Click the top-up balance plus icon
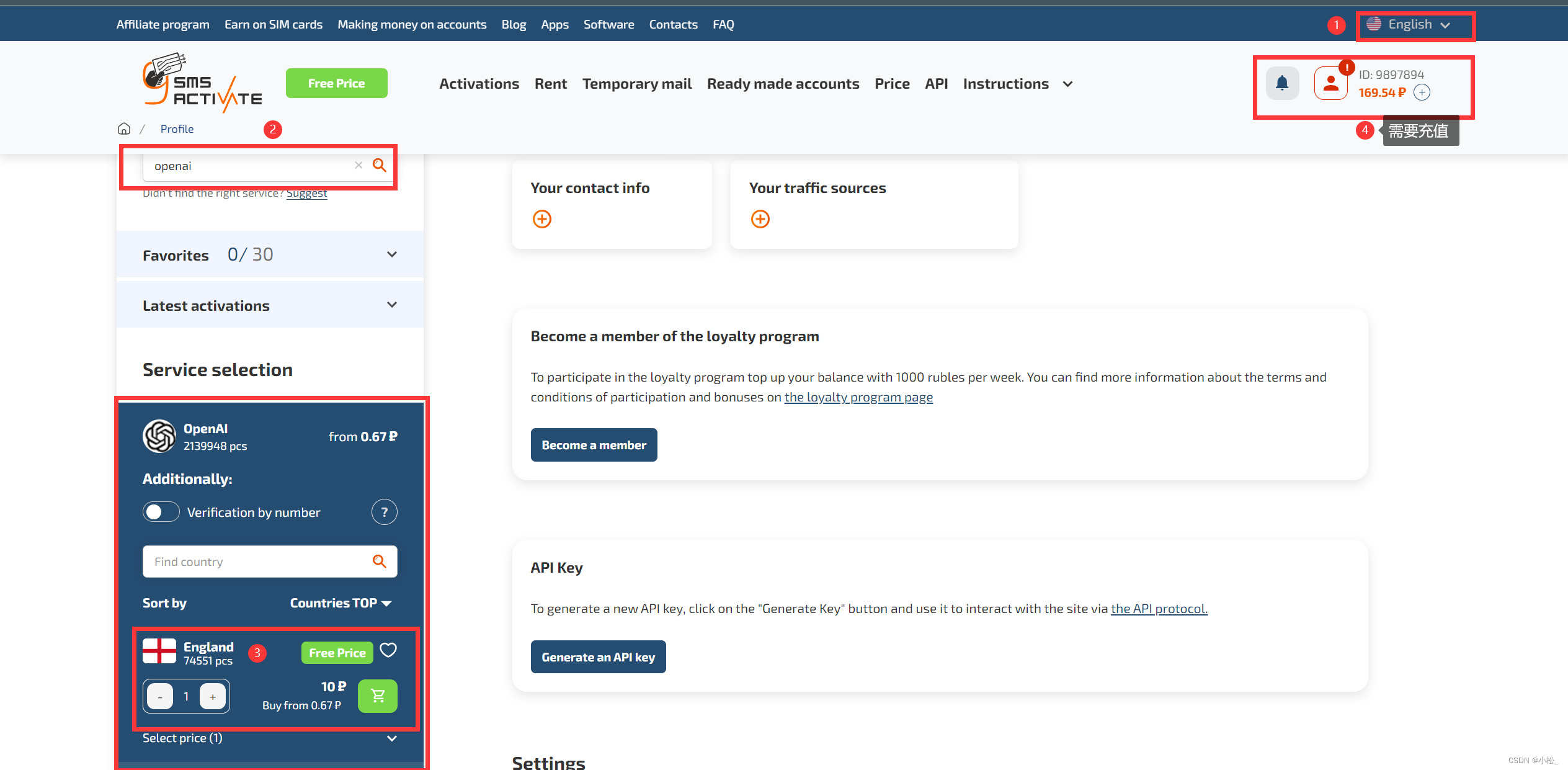 [x=1422, y=92]
